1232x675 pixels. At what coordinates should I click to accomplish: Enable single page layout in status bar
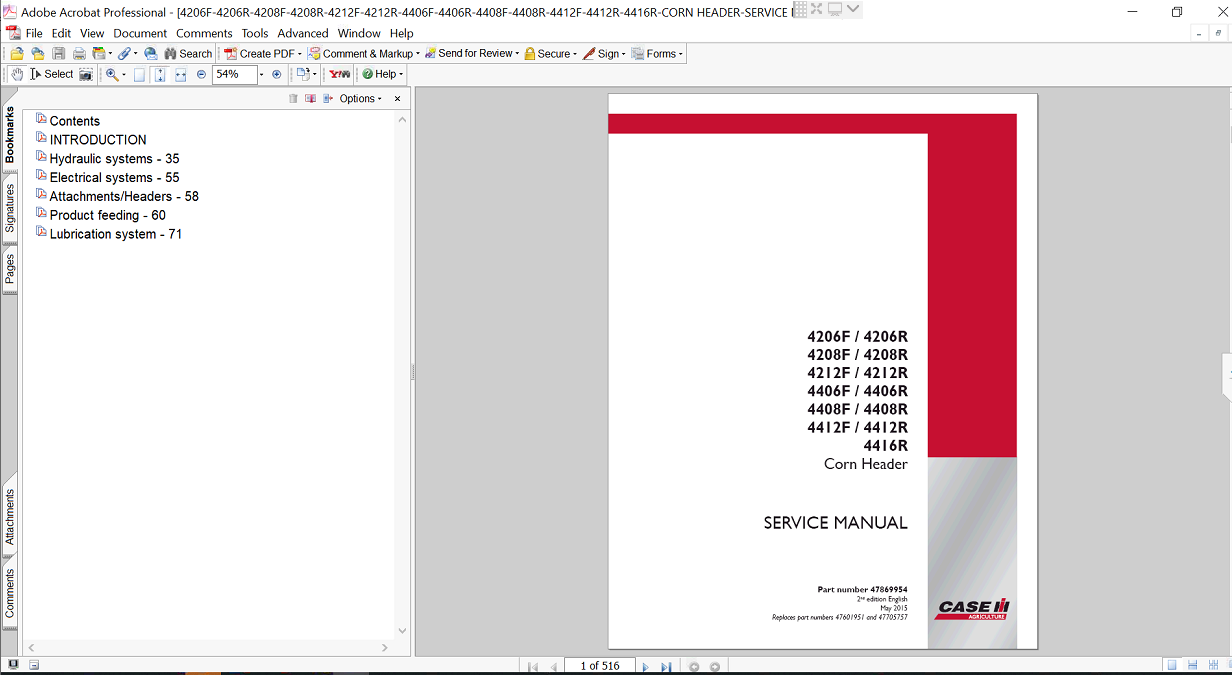(x=1171, y=666)
